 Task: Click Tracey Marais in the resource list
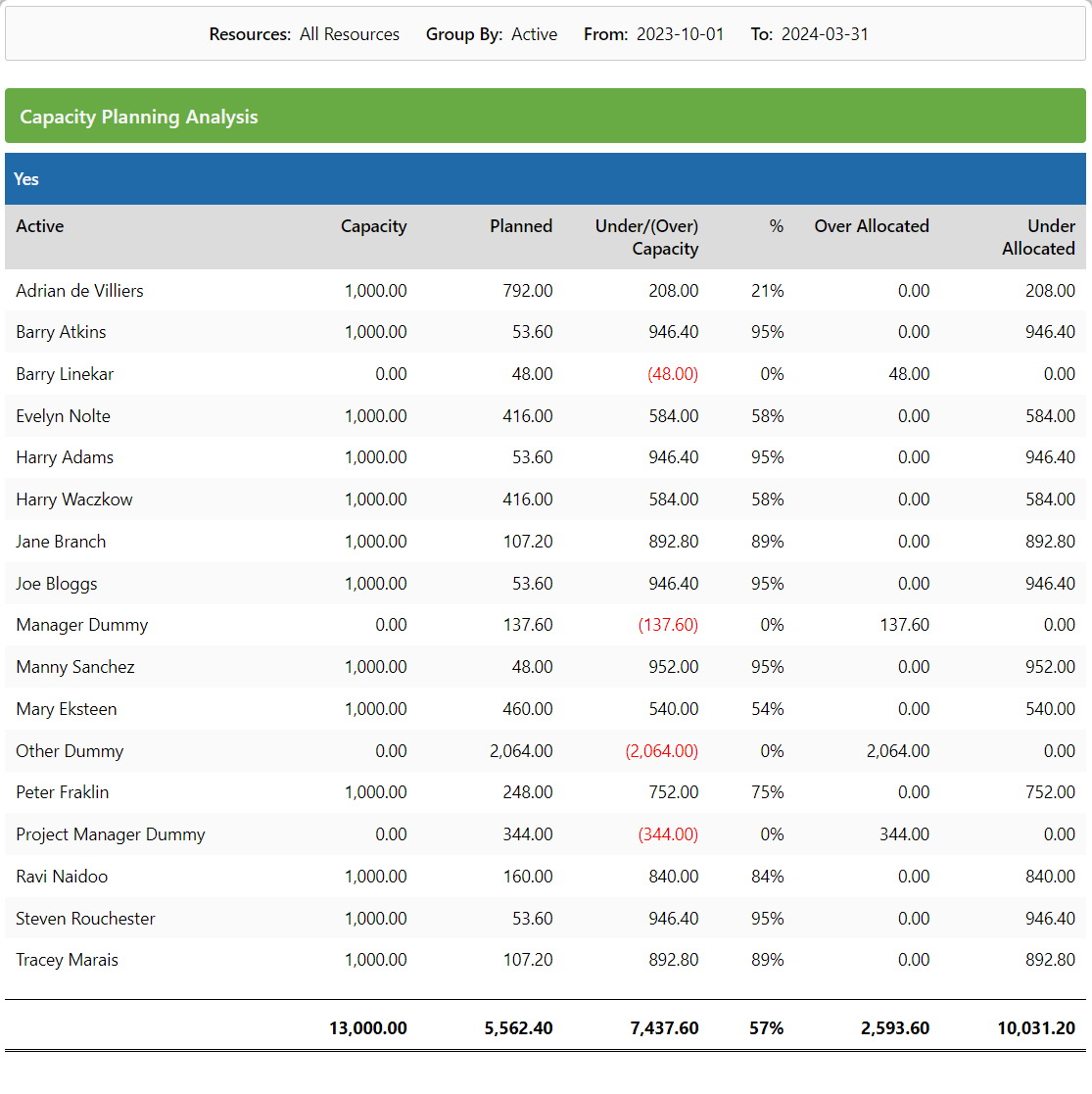[67, 960]
